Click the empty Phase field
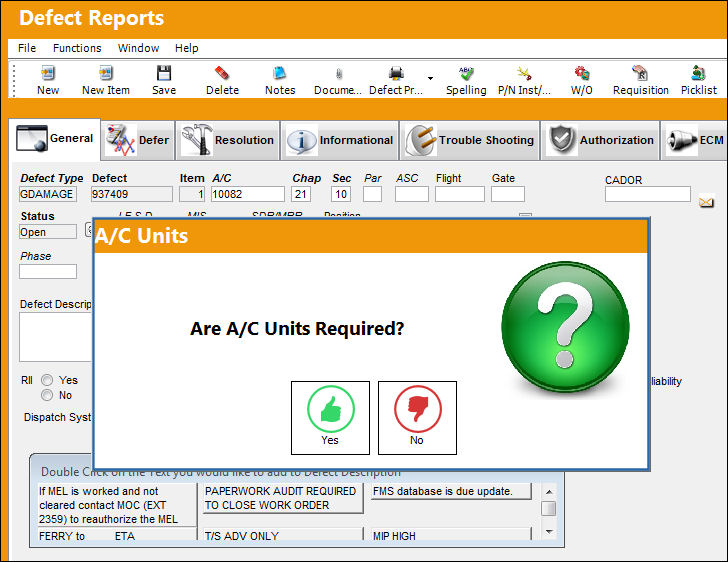 [48, 271]
